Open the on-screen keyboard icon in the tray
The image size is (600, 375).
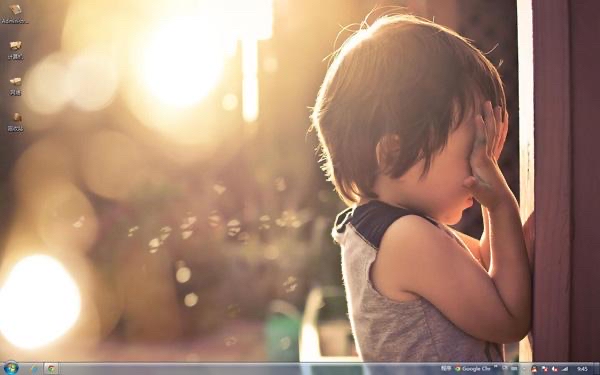514,369
